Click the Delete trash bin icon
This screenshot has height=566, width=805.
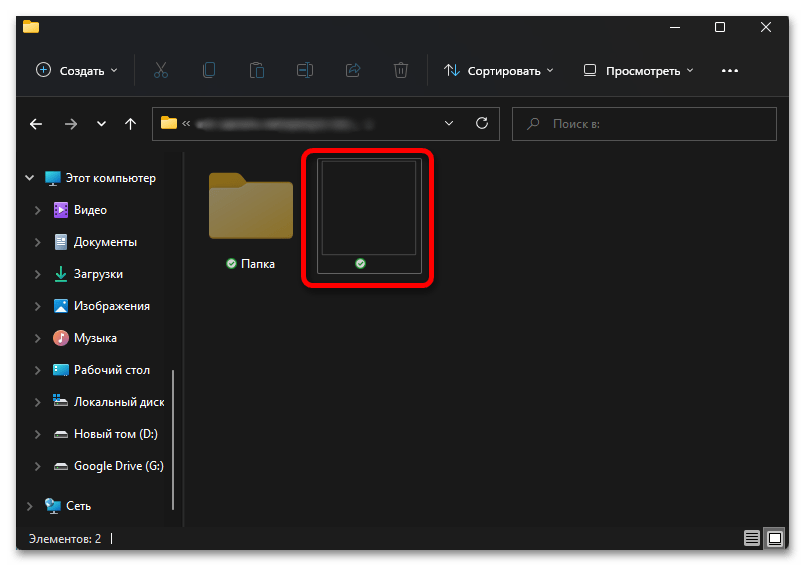(x=400, y=71)
